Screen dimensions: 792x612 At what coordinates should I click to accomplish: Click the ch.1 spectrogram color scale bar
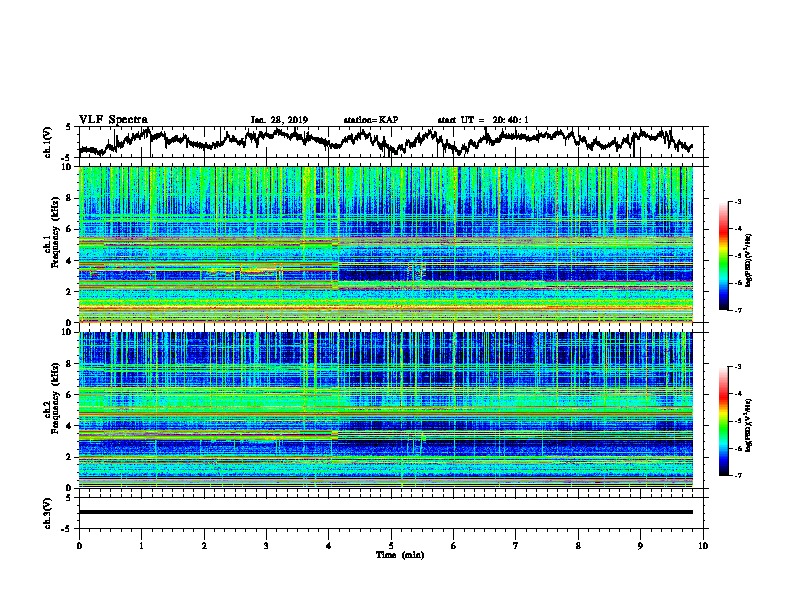(x=724, y=256)
